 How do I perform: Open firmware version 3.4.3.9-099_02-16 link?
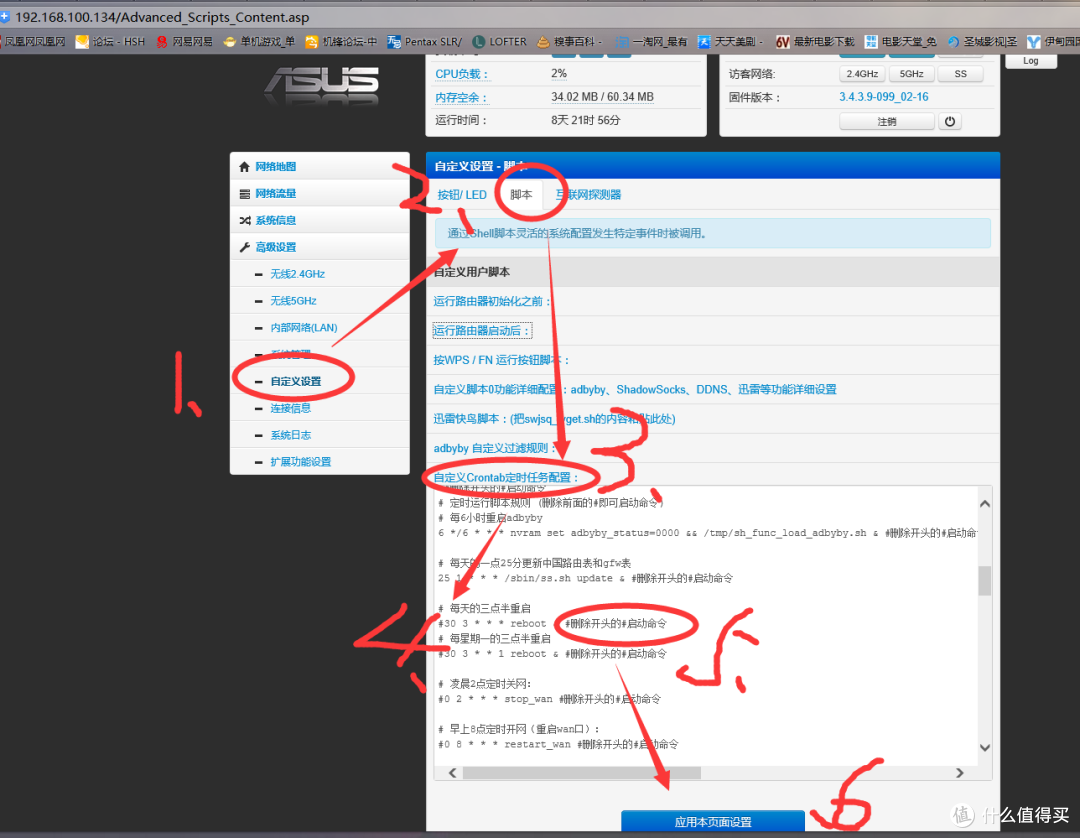tap(884, 97)
